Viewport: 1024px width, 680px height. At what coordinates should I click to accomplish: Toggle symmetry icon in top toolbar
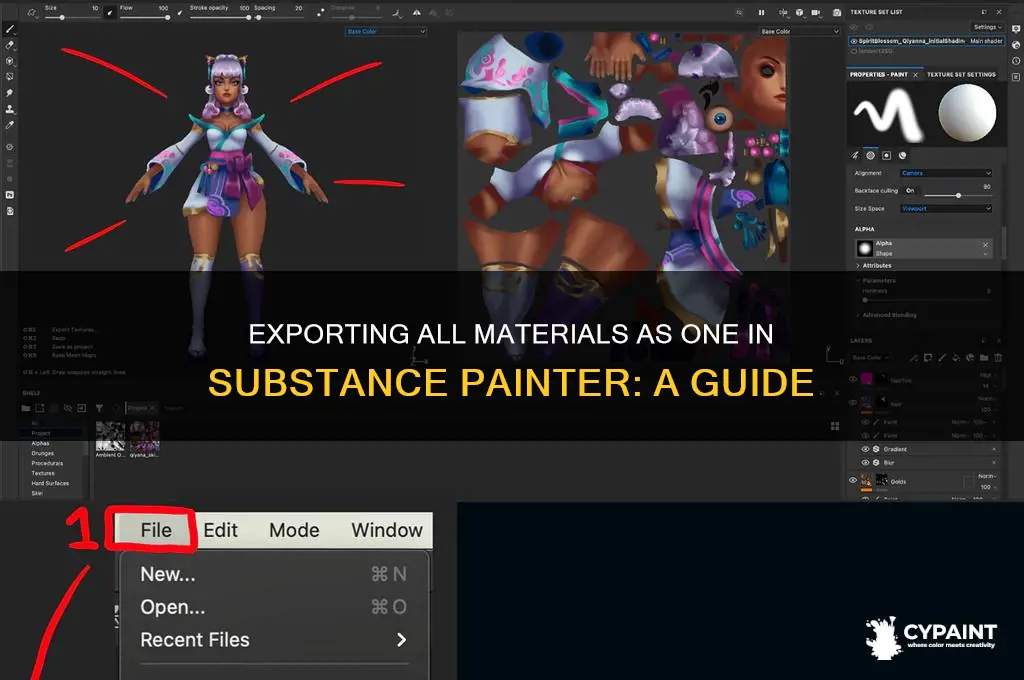[x=416, y=12]
